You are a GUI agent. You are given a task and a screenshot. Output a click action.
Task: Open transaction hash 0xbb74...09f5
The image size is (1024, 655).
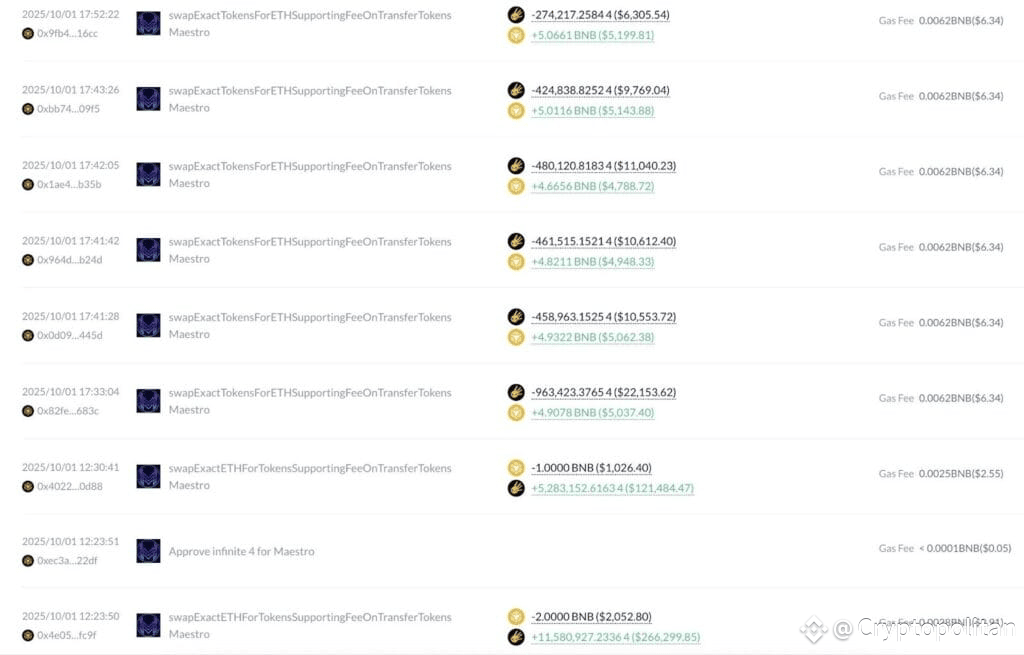point(69,109)
